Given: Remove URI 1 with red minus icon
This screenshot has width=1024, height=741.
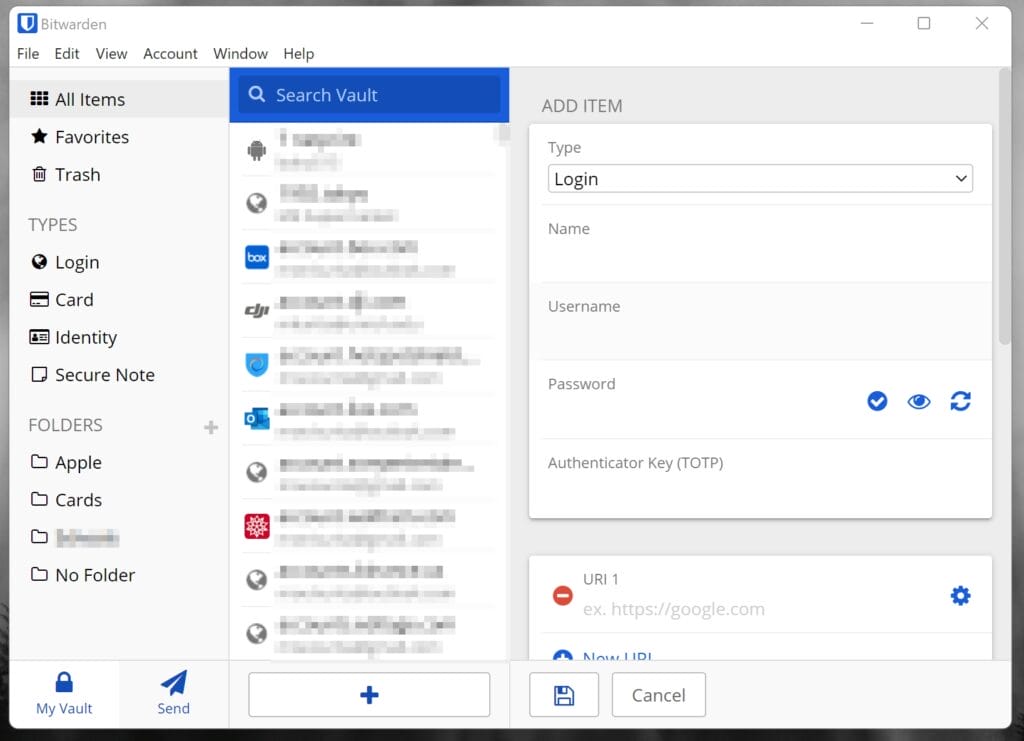Looking at the screenshot, I should [x=562, y=595].
